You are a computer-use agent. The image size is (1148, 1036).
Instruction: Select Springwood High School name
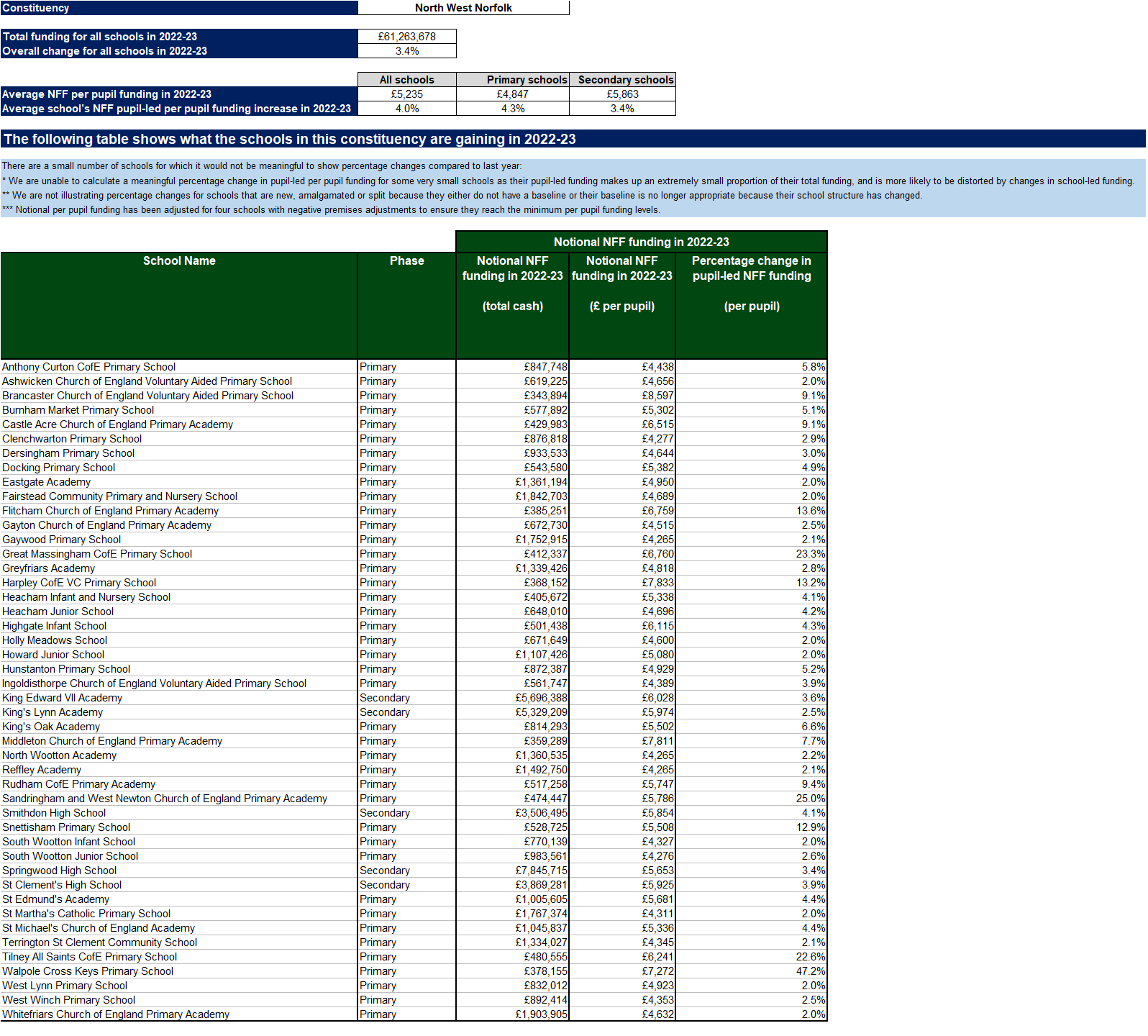coord(59,871)
